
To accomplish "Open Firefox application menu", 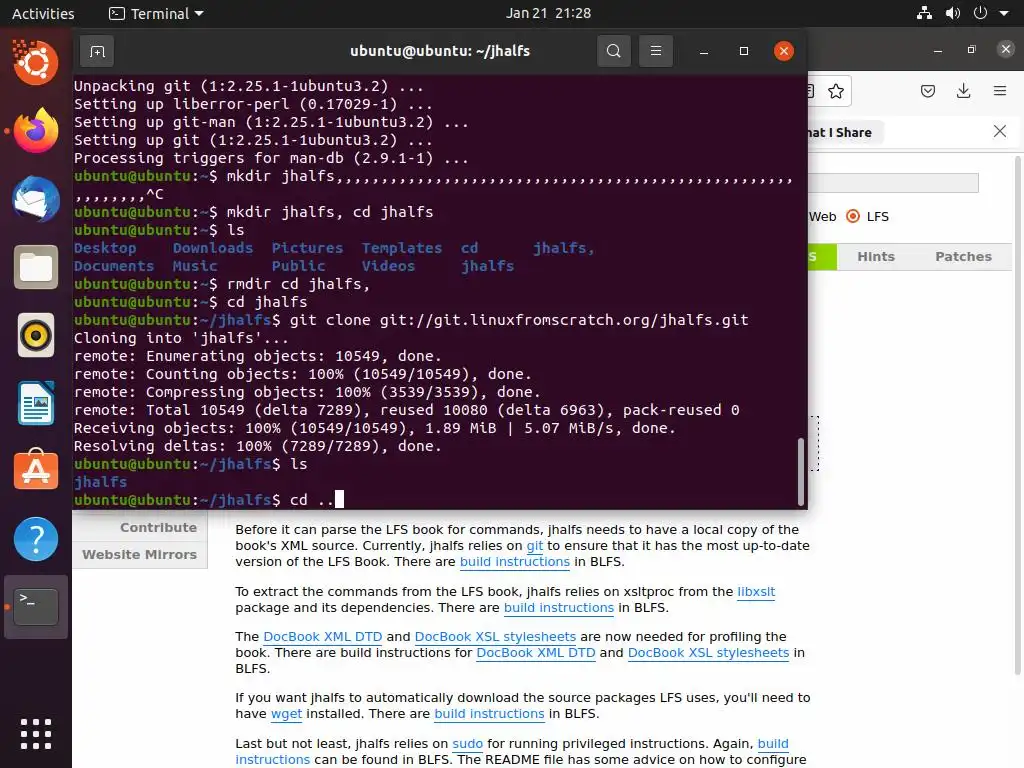I will 1000,91.
